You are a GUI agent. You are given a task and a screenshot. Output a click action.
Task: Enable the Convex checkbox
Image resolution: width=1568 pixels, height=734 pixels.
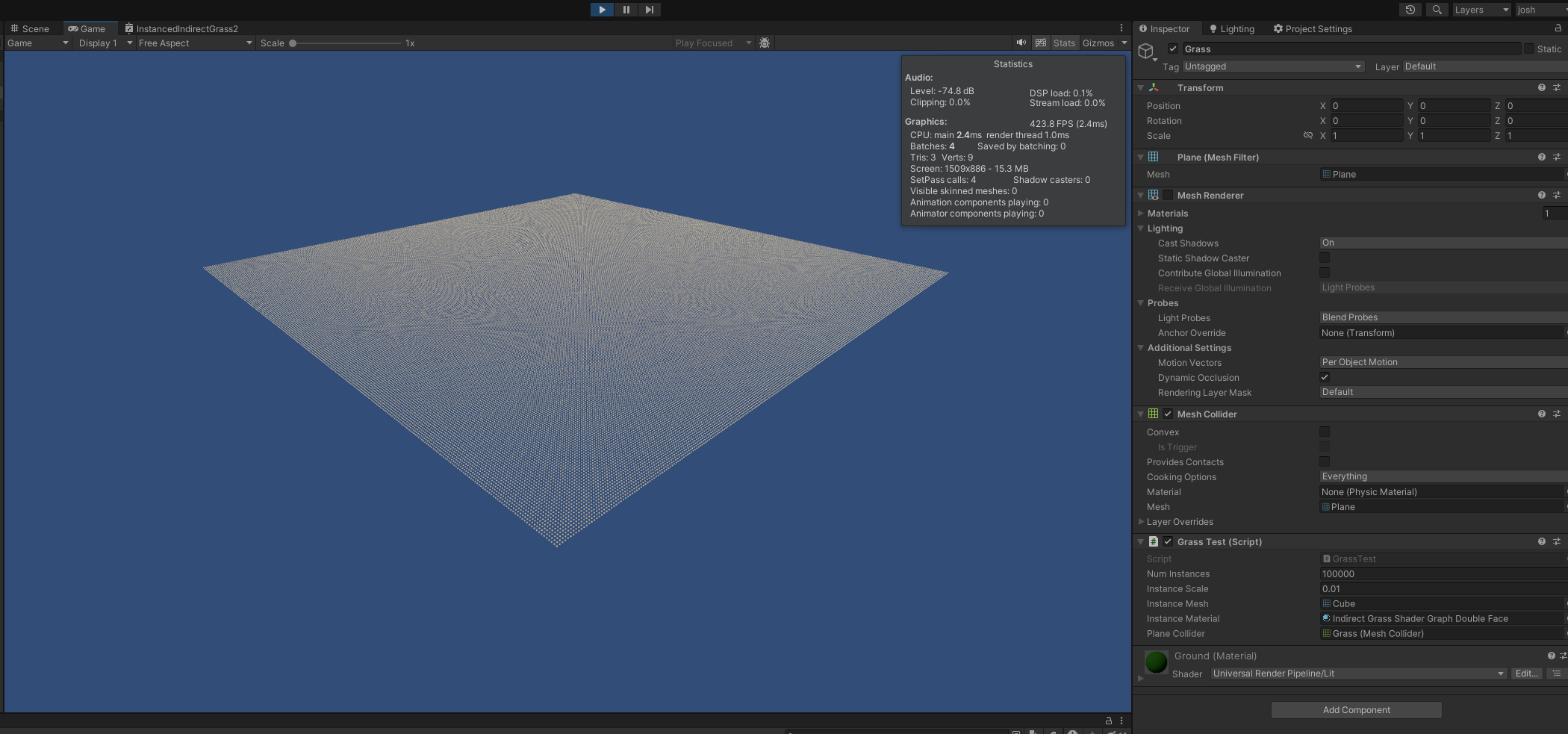coord(1325,432)
